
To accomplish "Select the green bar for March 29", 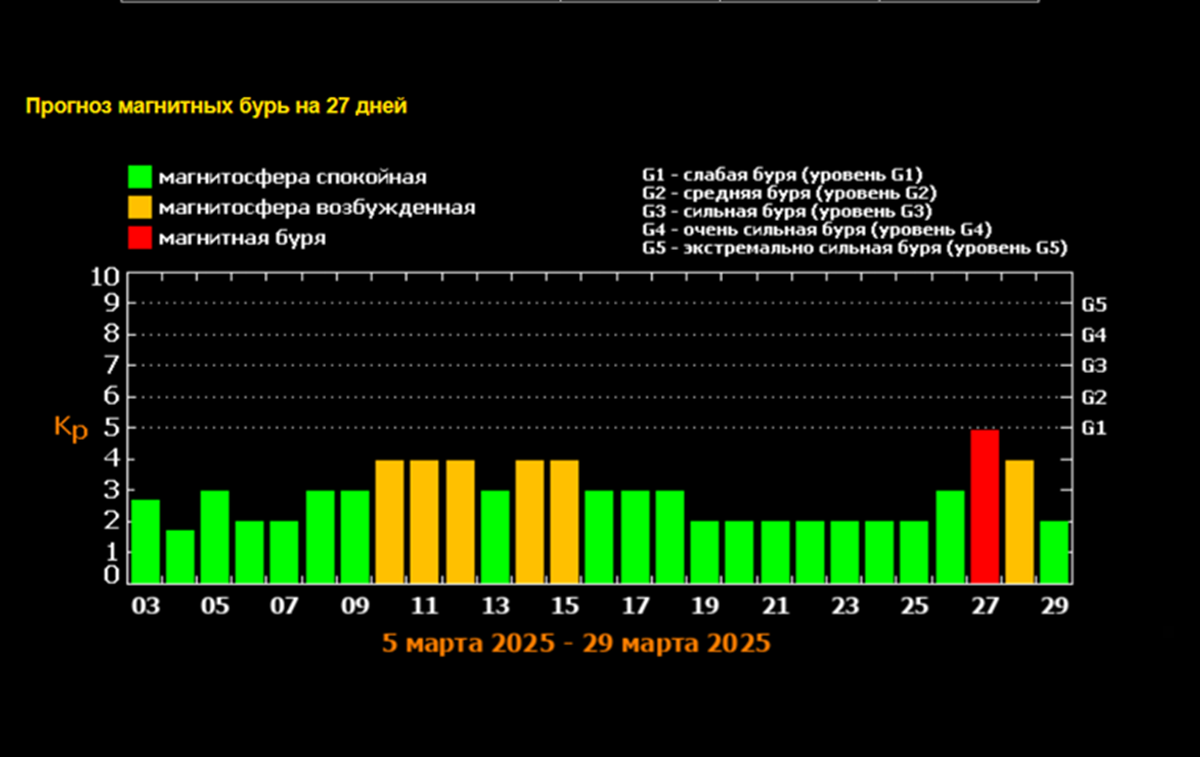I will tap(1054, 551).
